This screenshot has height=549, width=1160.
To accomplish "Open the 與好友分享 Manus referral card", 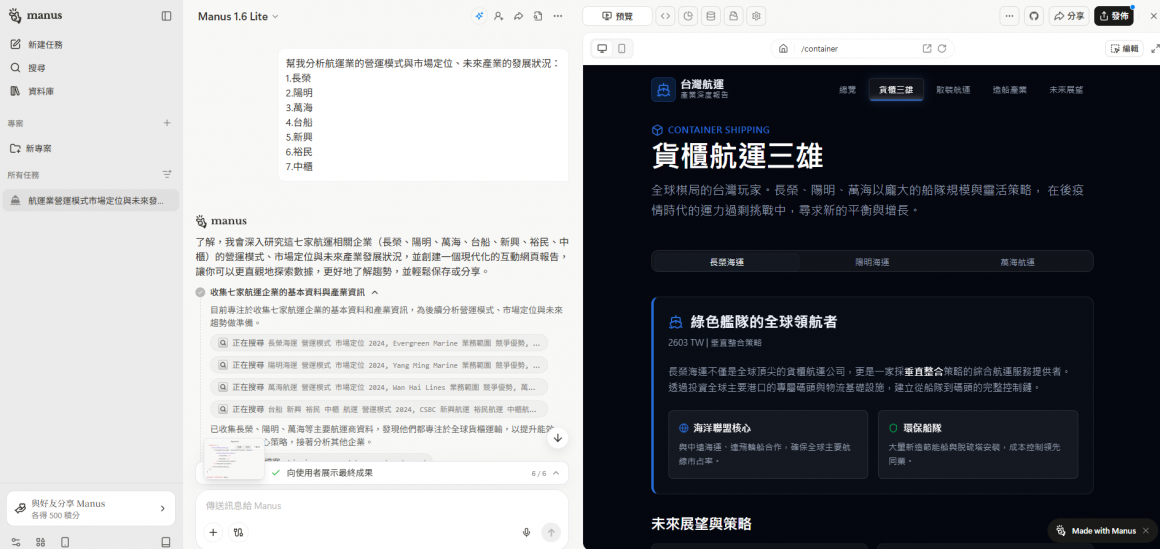I will pos(91,508).
